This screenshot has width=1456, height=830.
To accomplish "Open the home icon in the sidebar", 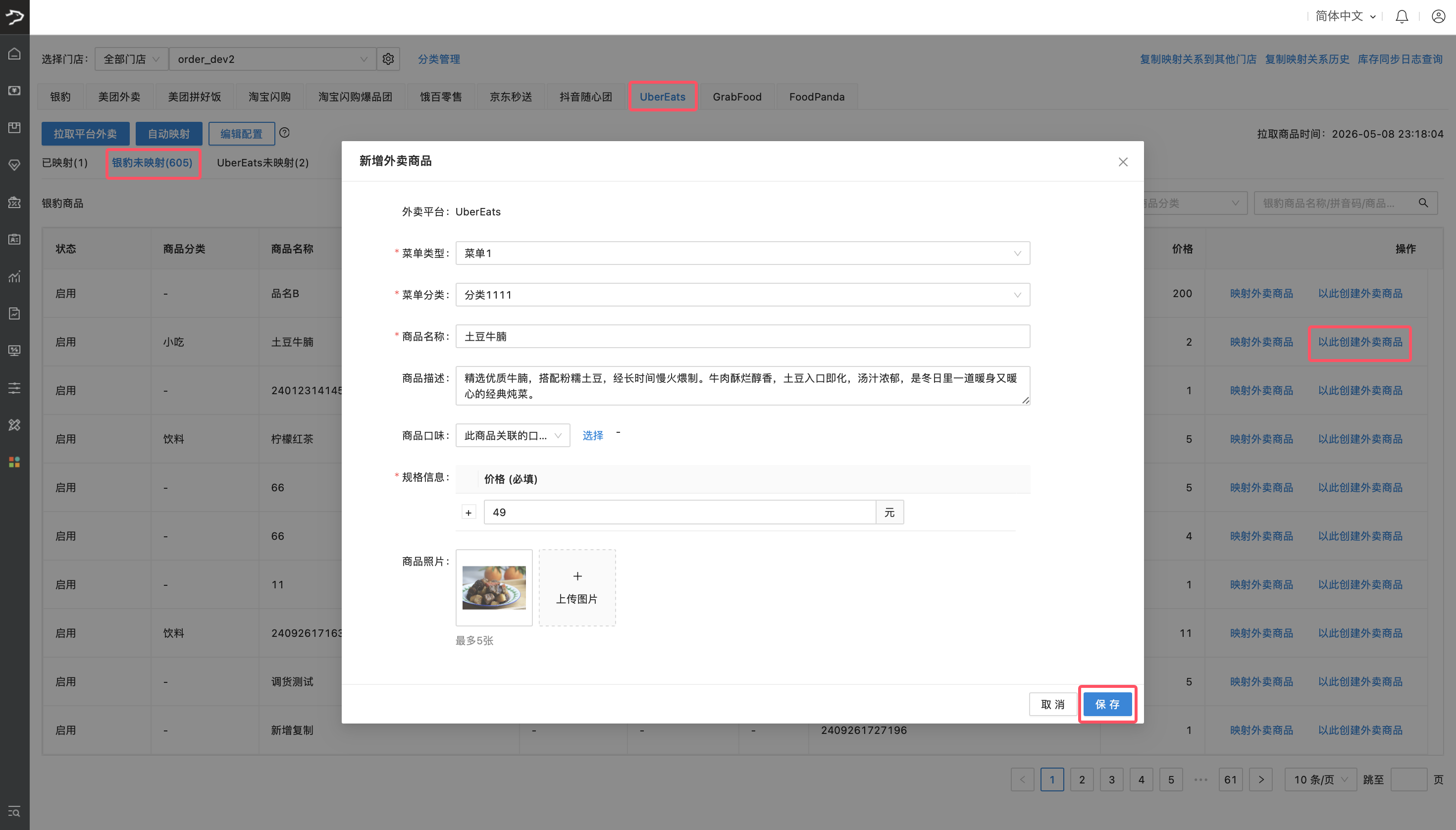I will coord(15,54).
